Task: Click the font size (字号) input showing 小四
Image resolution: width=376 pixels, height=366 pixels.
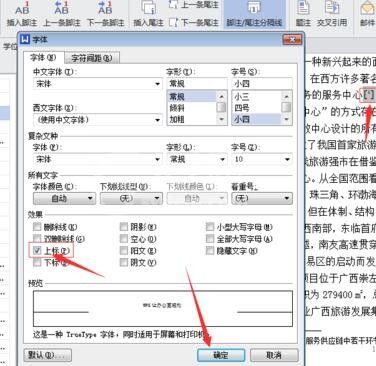Action: 262,83
